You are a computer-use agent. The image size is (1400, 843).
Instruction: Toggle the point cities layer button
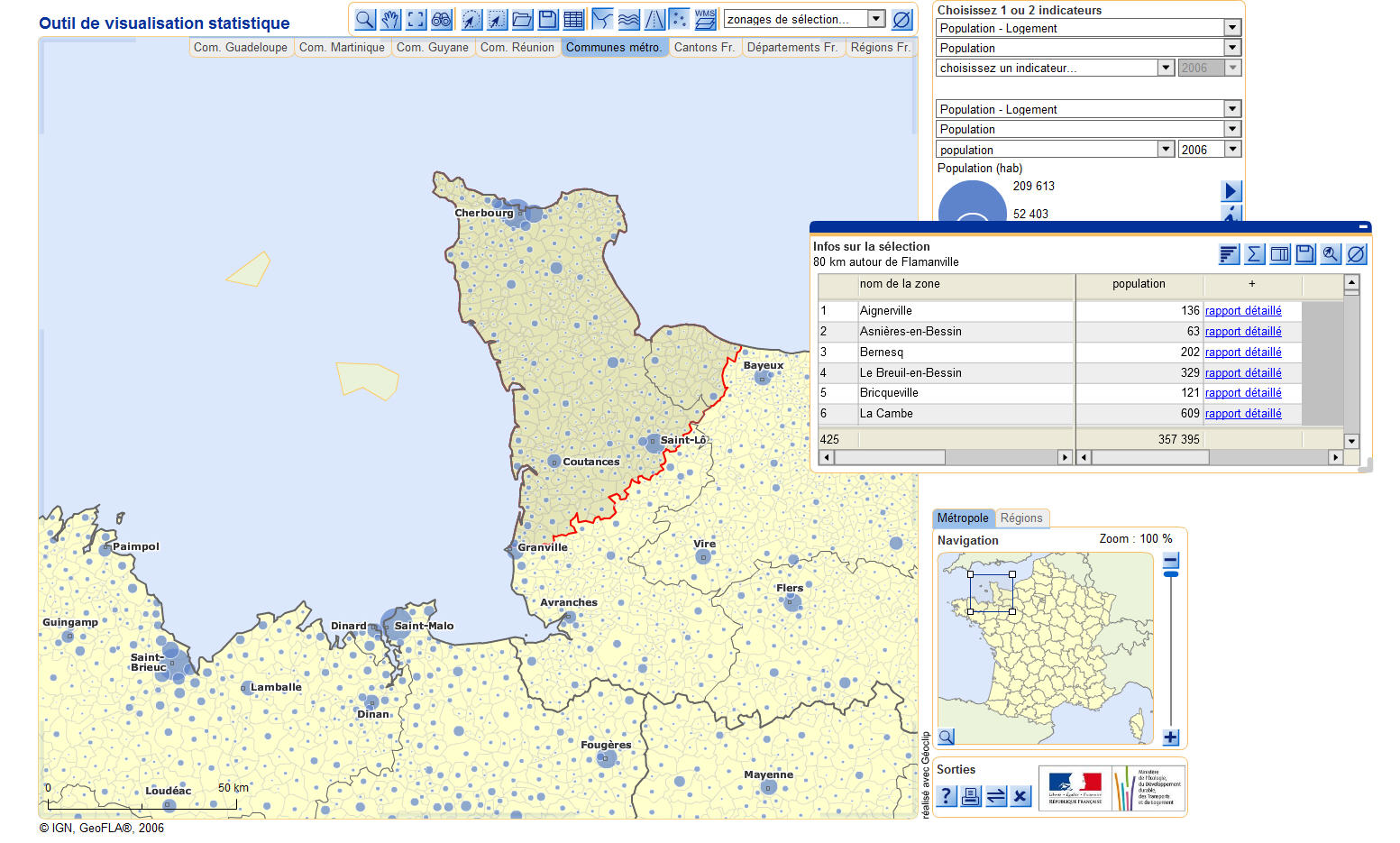coord(680,19)
